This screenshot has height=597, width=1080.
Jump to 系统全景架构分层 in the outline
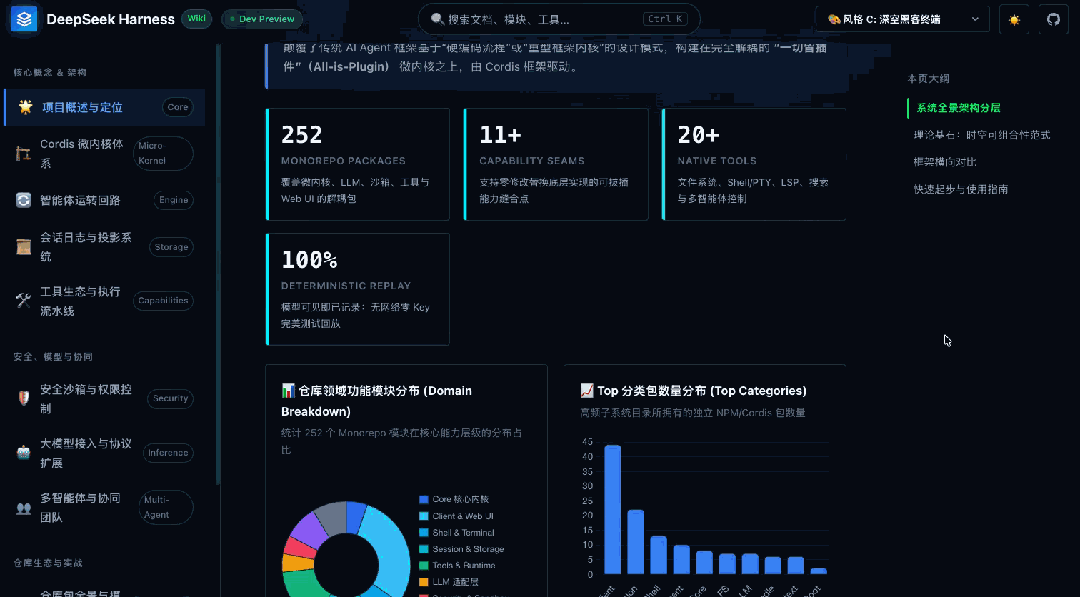[958, 107]
